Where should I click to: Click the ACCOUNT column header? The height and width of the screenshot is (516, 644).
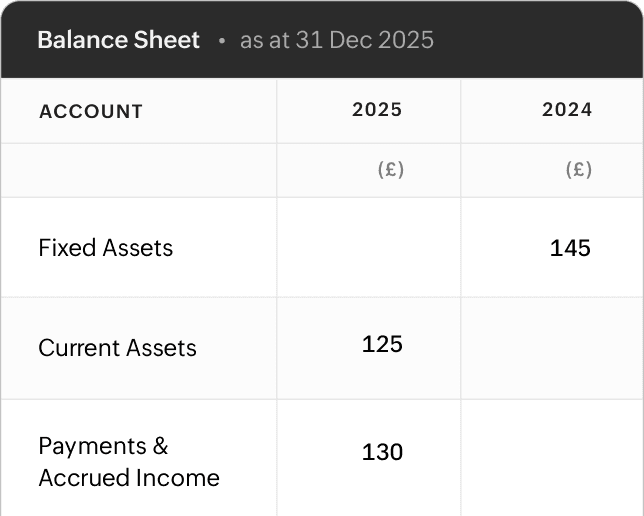click(91, 111)
